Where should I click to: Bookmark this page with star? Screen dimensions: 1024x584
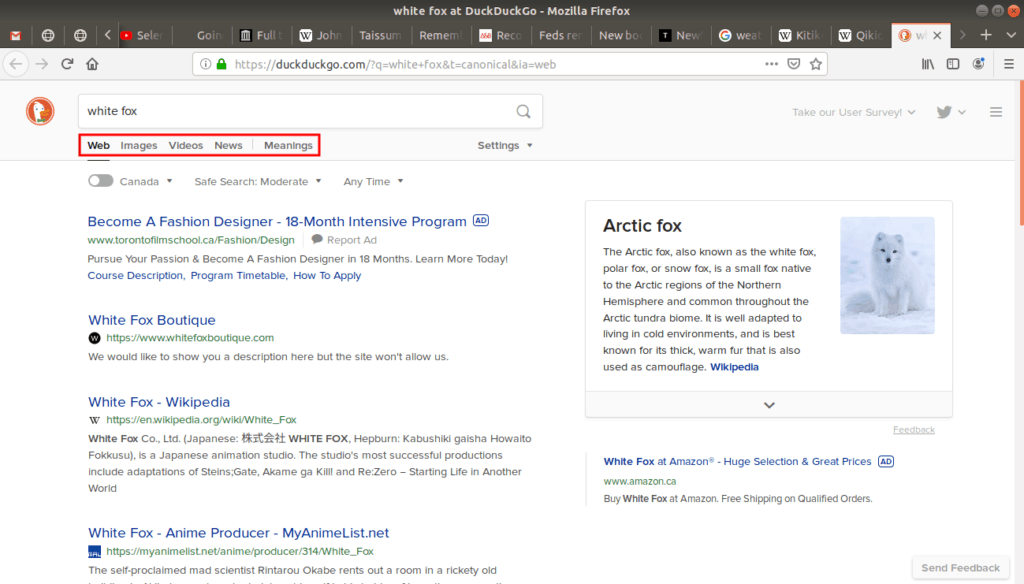pos(816,64)
